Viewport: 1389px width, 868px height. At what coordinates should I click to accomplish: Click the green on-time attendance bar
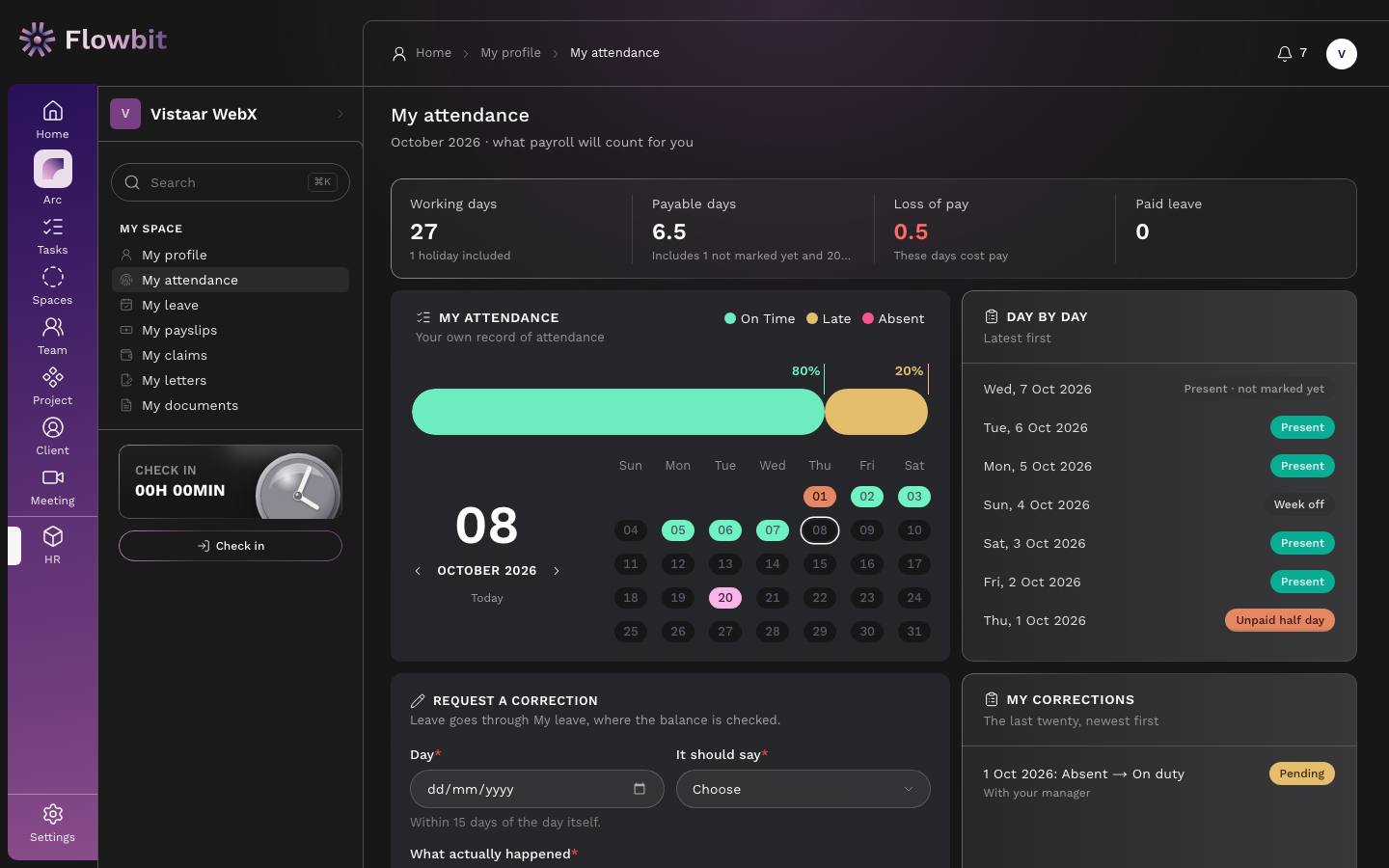click(x=618, y=412)
